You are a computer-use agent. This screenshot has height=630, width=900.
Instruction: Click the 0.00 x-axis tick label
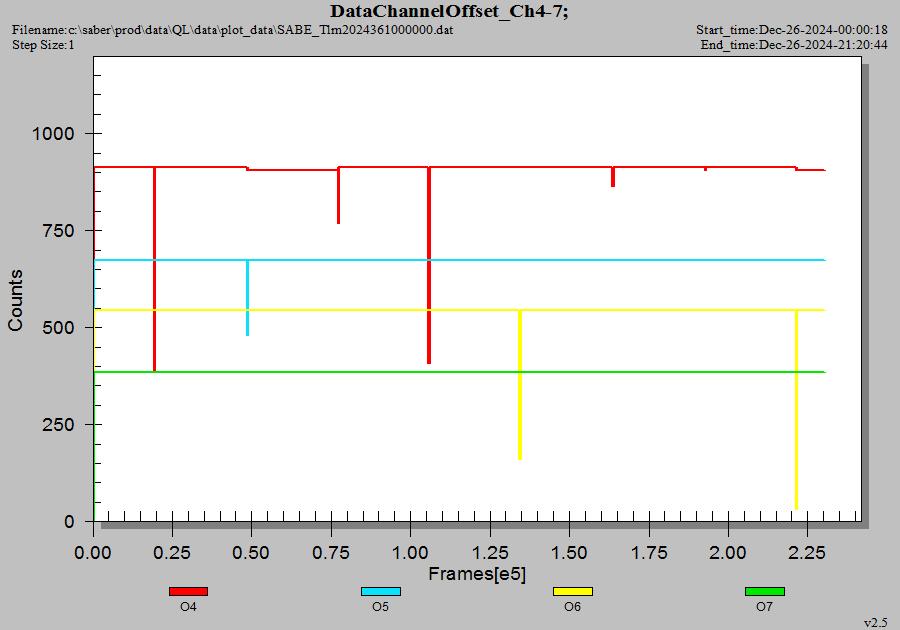(x=93, y=553)
